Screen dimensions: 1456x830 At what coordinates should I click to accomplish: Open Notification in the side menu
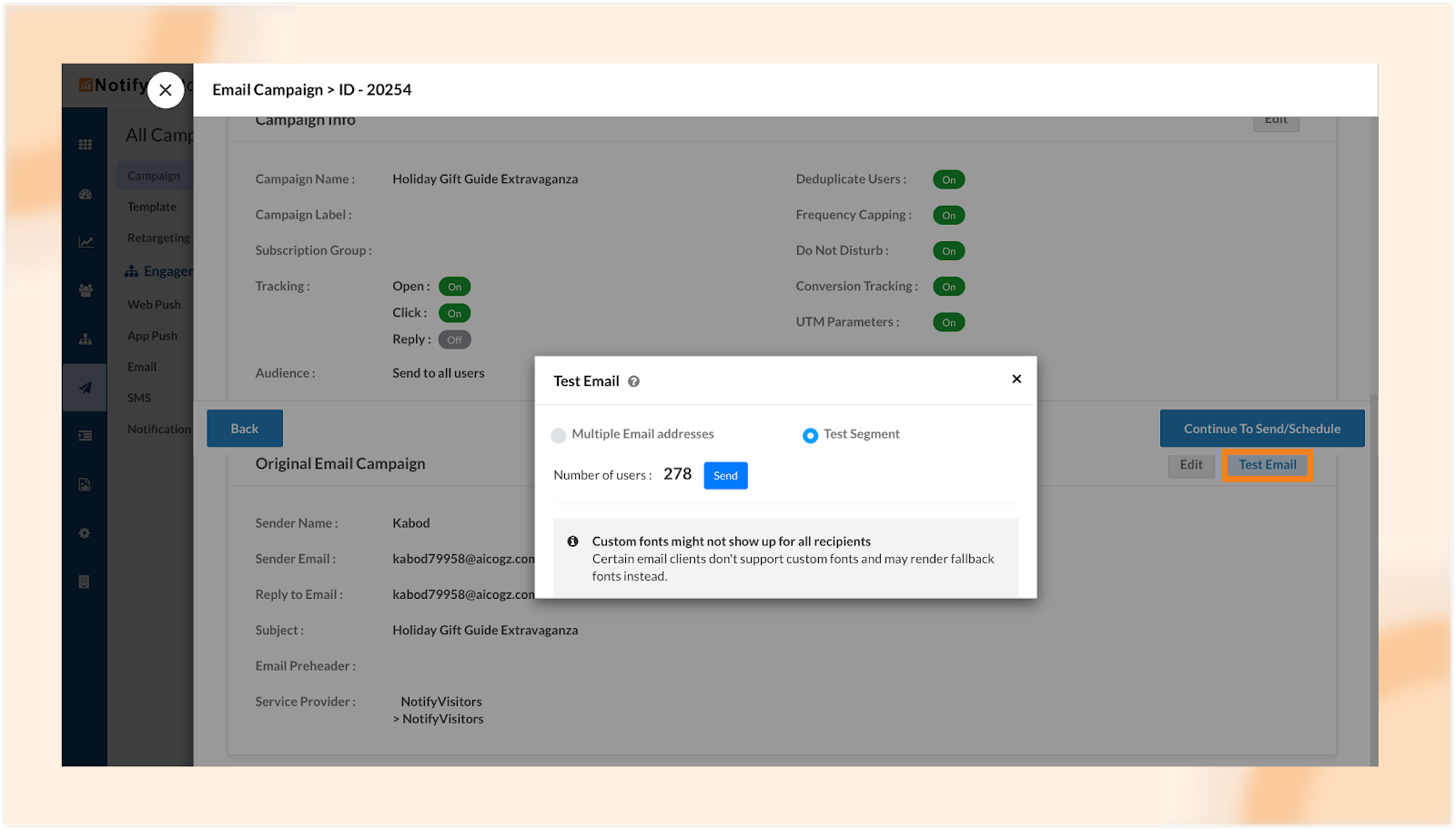click(x=159, y=429)
